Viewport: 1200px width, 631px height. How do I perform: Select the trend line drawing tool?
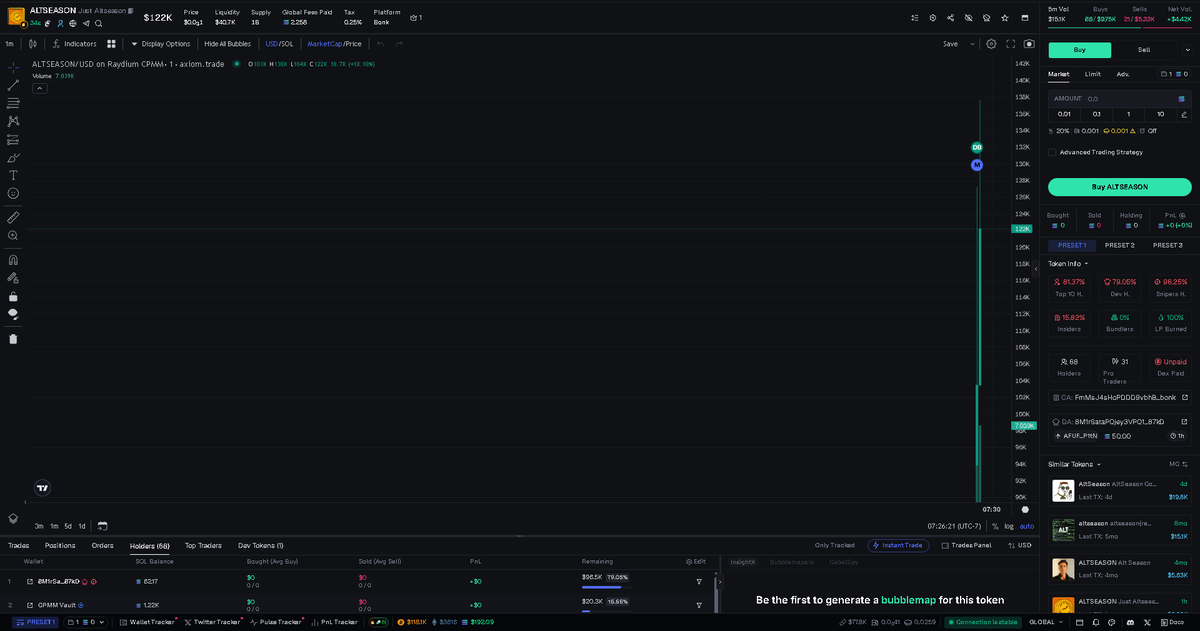[x=13, y=85]
